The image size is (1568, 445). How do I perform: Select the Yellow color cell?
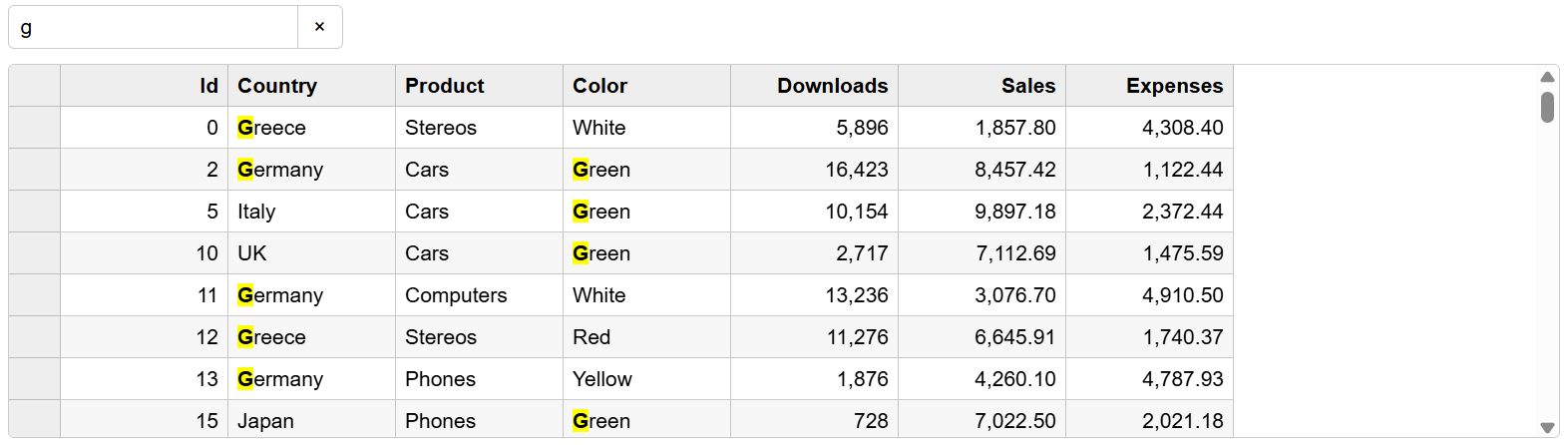tap(646, 379)
